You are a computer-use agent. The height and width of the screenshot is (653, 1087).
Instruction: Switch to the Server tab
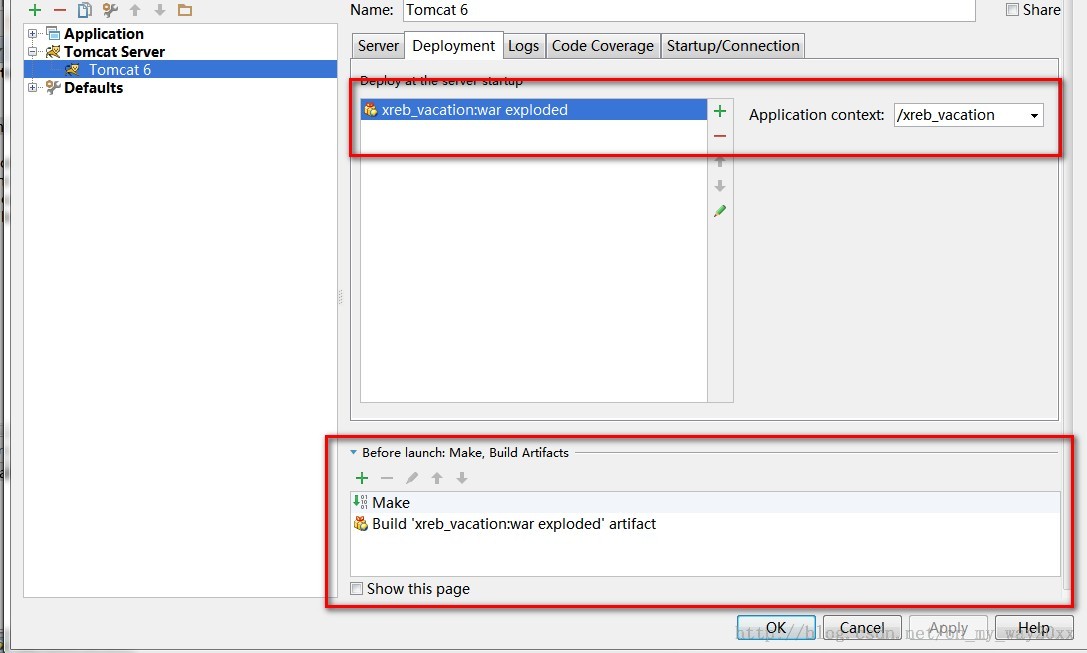click(378, 46)
